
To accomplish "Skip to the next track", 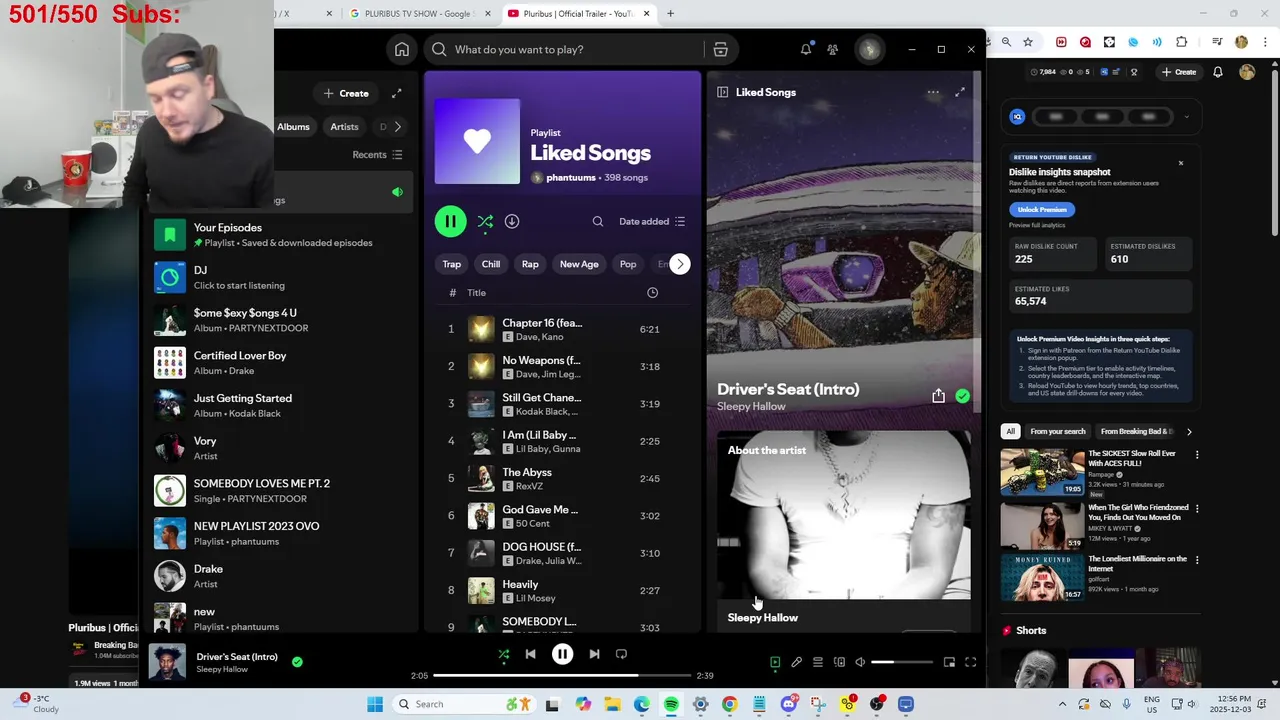I will (594, 654).
